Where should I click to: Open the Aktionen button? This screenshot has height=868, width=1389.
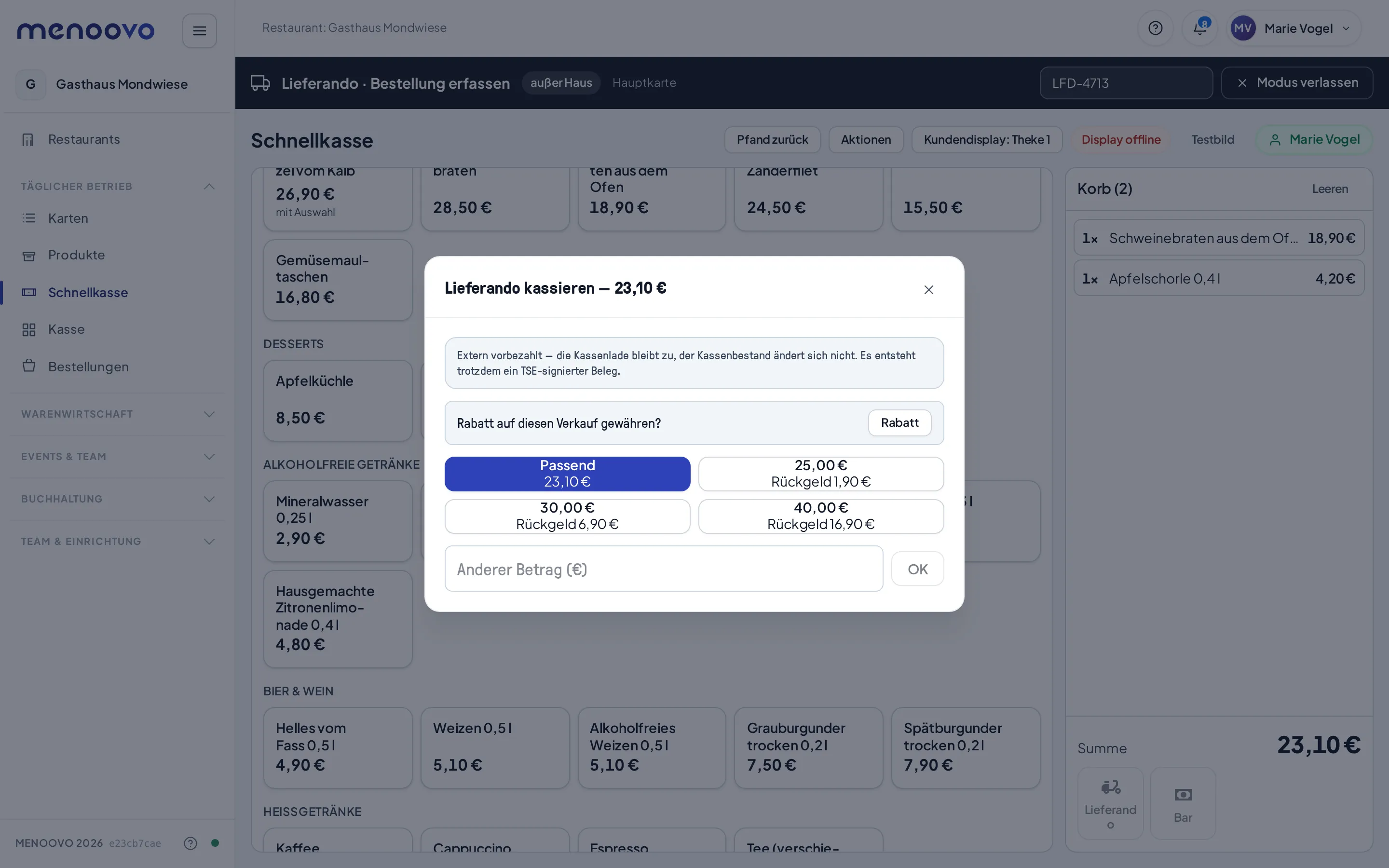[x=866, y=139]
